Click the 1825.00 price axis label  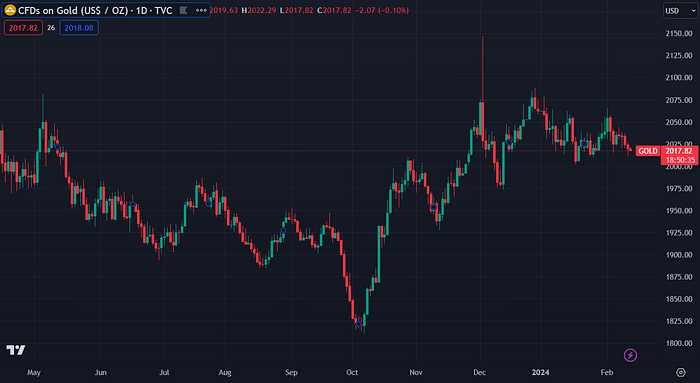pos(679,321)
